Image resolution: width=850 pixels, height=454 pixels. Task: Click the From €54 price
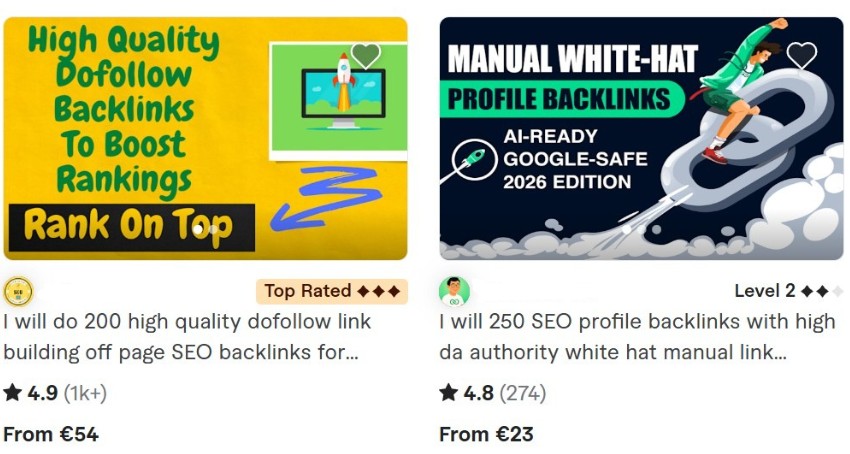click(x=51, y=434)
